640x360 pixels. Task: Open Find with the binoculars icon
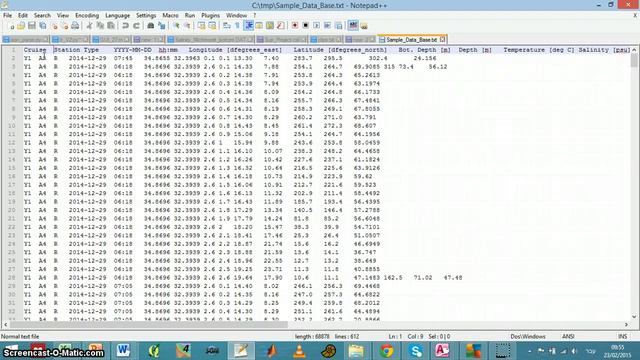(151, 26)
